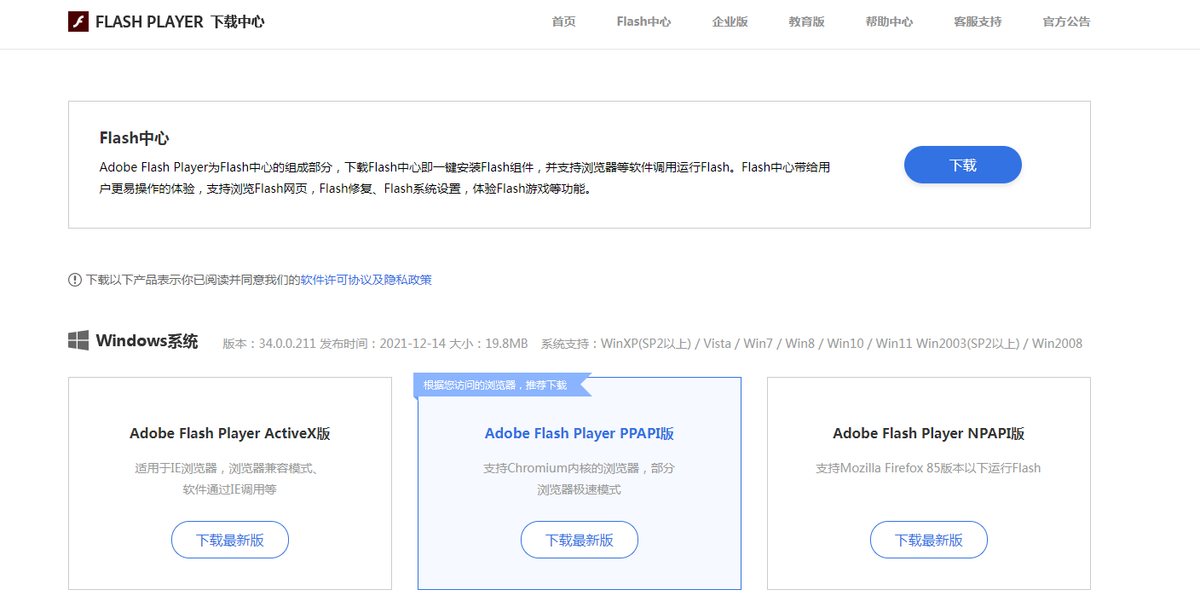Download the NPAPI版 with 下载最新版 button

coord(928,539)
